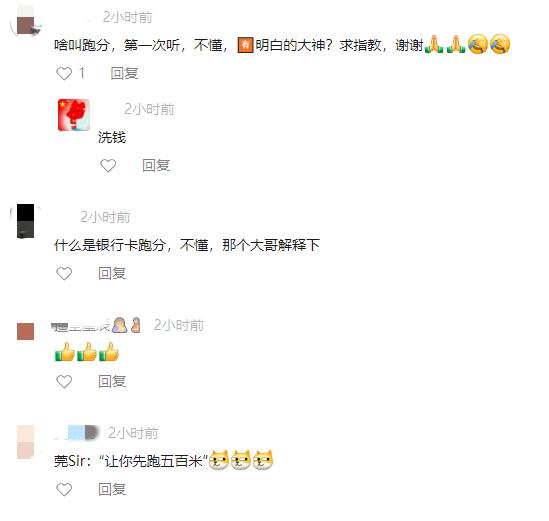Image resolution: width=549 pixels, height=521 pixels.
Task: Like the three thumbs-up emoji comment
Action: (x=64, y=382)
